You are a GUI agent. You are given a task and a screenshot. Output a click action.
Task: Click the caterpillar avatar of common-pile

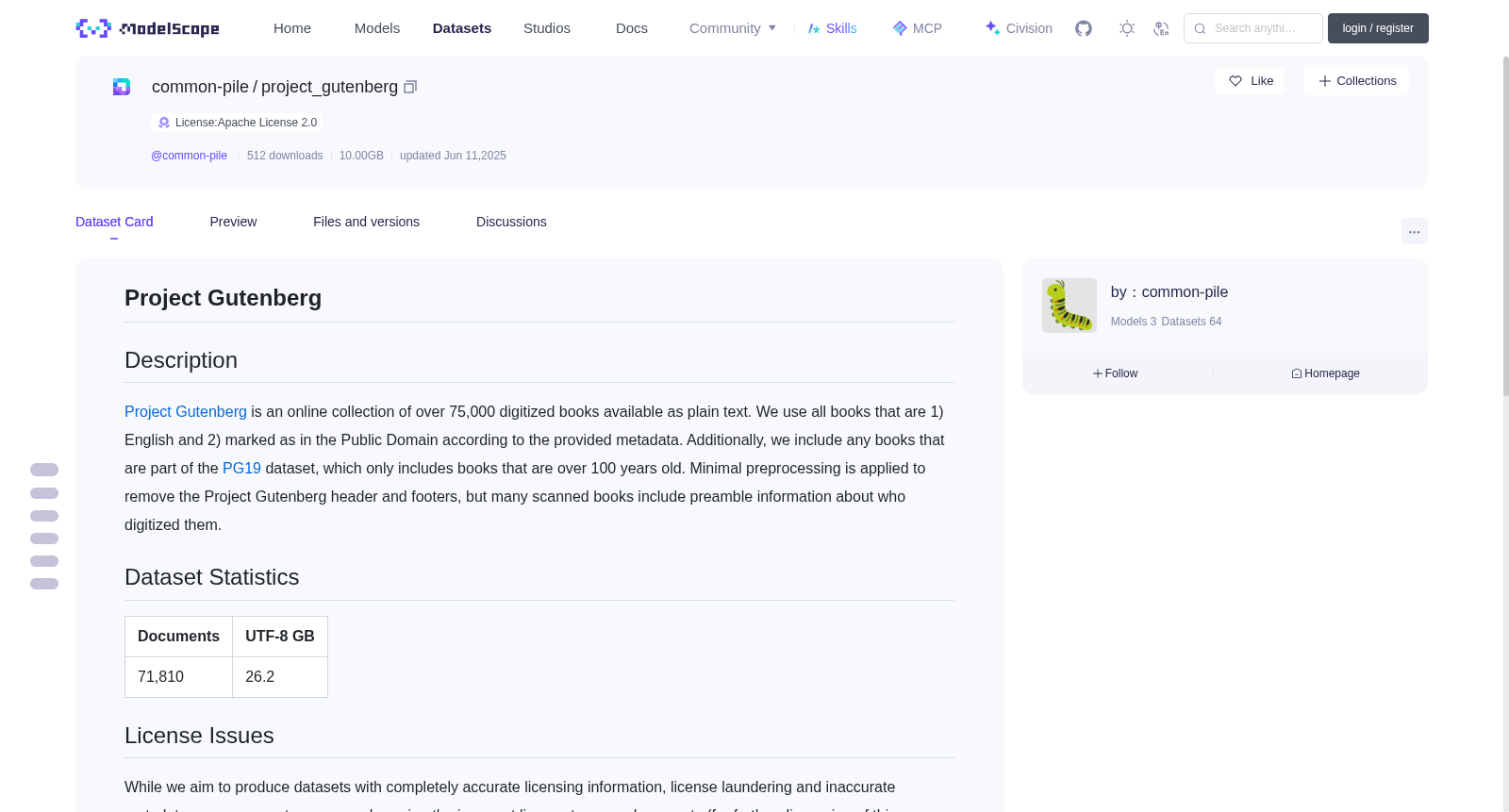click(x=1070, y=306)
